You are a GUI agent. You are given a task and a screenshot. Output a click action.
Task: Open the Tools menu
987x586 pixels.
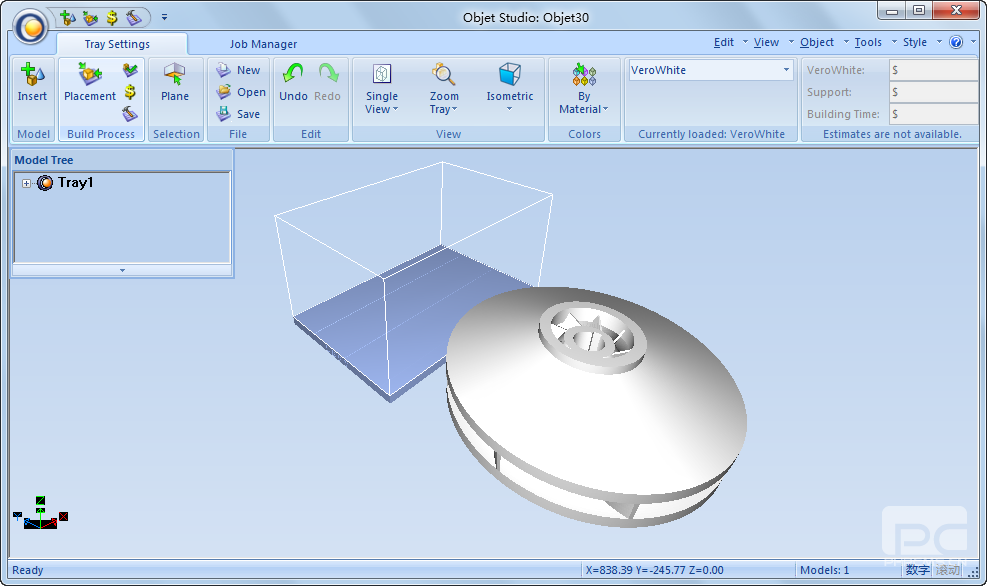tap(868, 42)
